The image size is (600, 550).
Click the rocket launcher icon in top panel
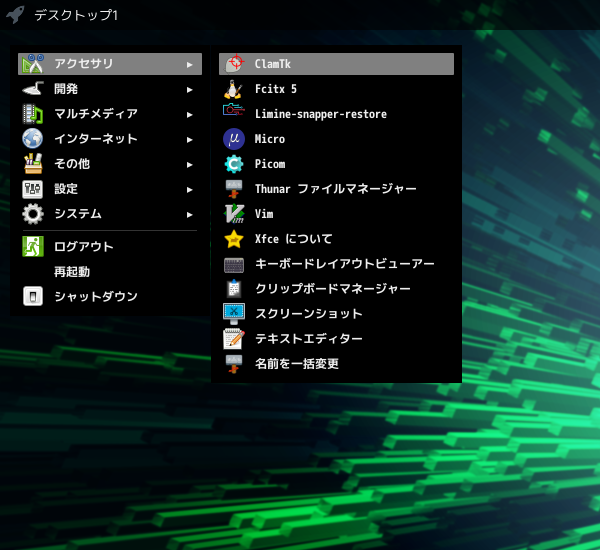15,15
